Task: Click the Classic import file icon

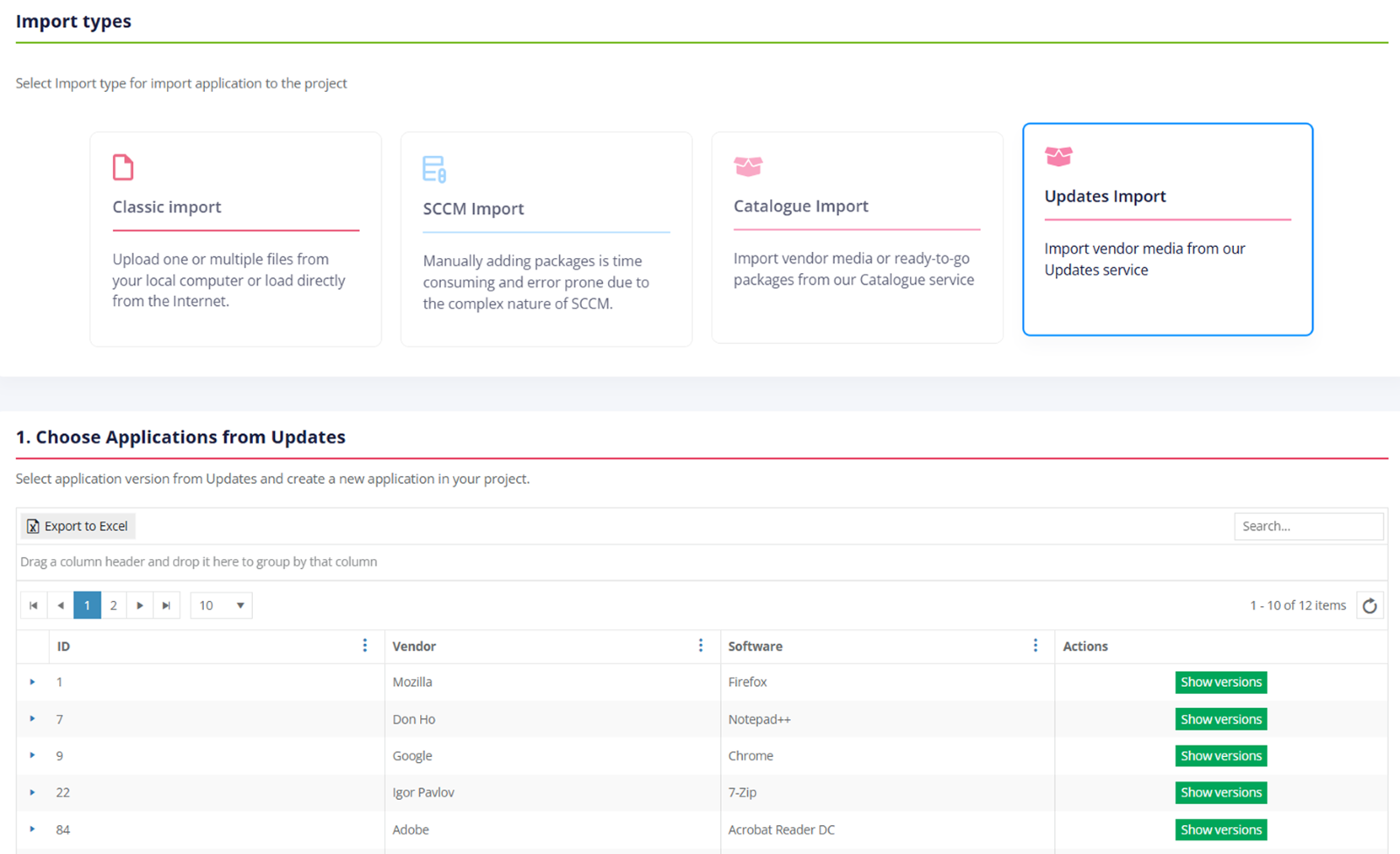Action: (x=123, y=167)
